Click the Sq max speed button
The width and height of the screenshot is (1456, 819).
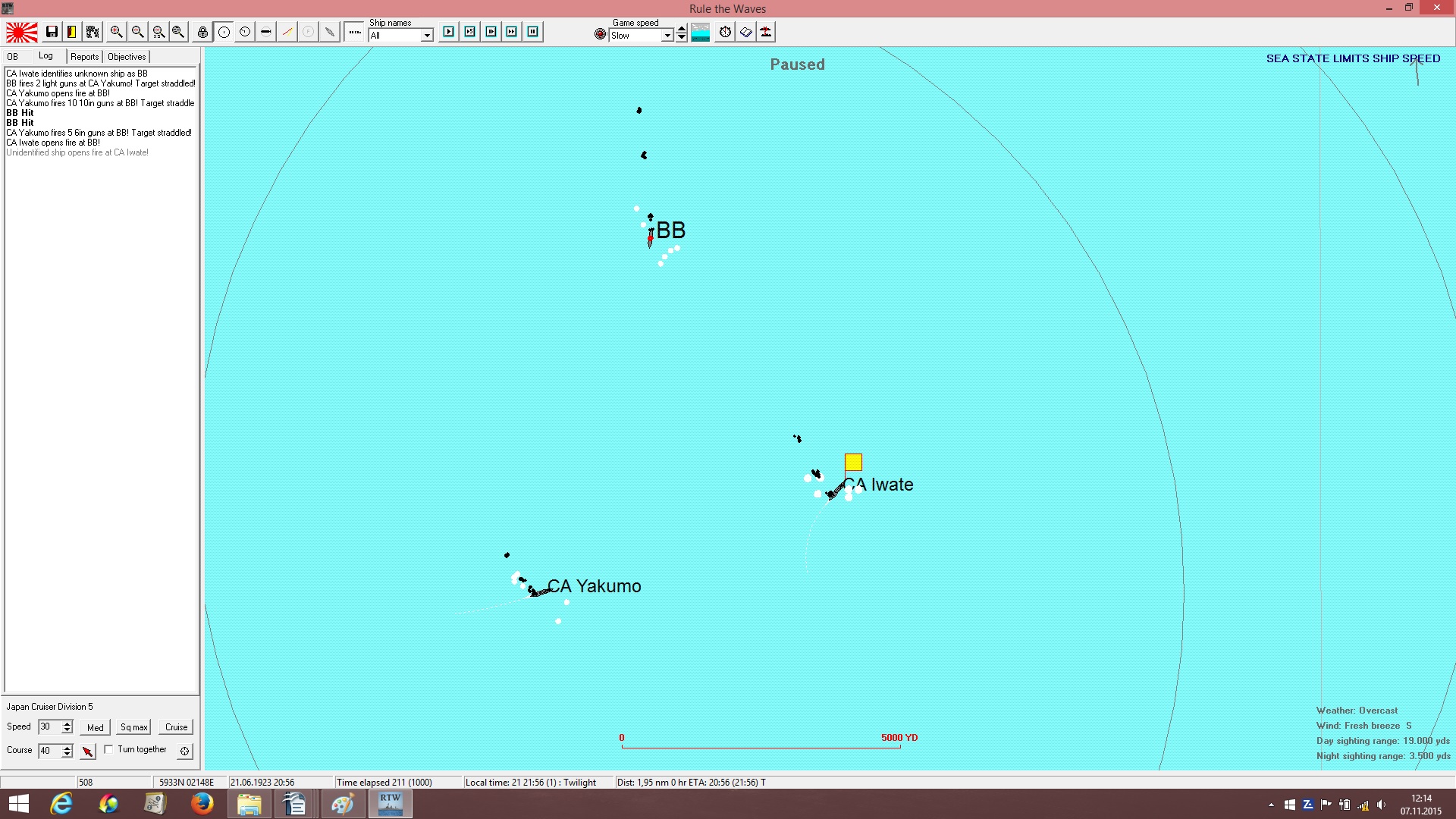[x=134, y=727]
